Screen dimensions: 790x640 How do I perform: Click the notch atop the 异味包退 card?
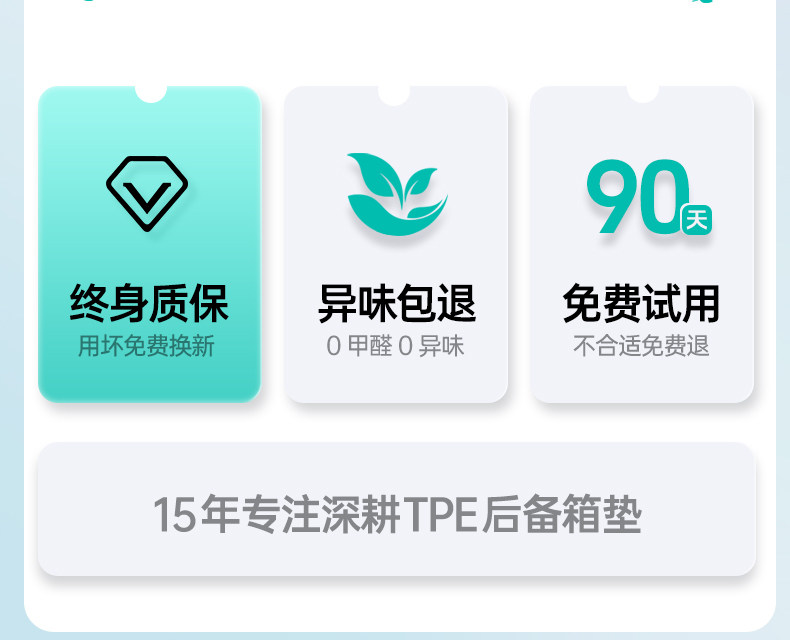[x=394, y=95]
